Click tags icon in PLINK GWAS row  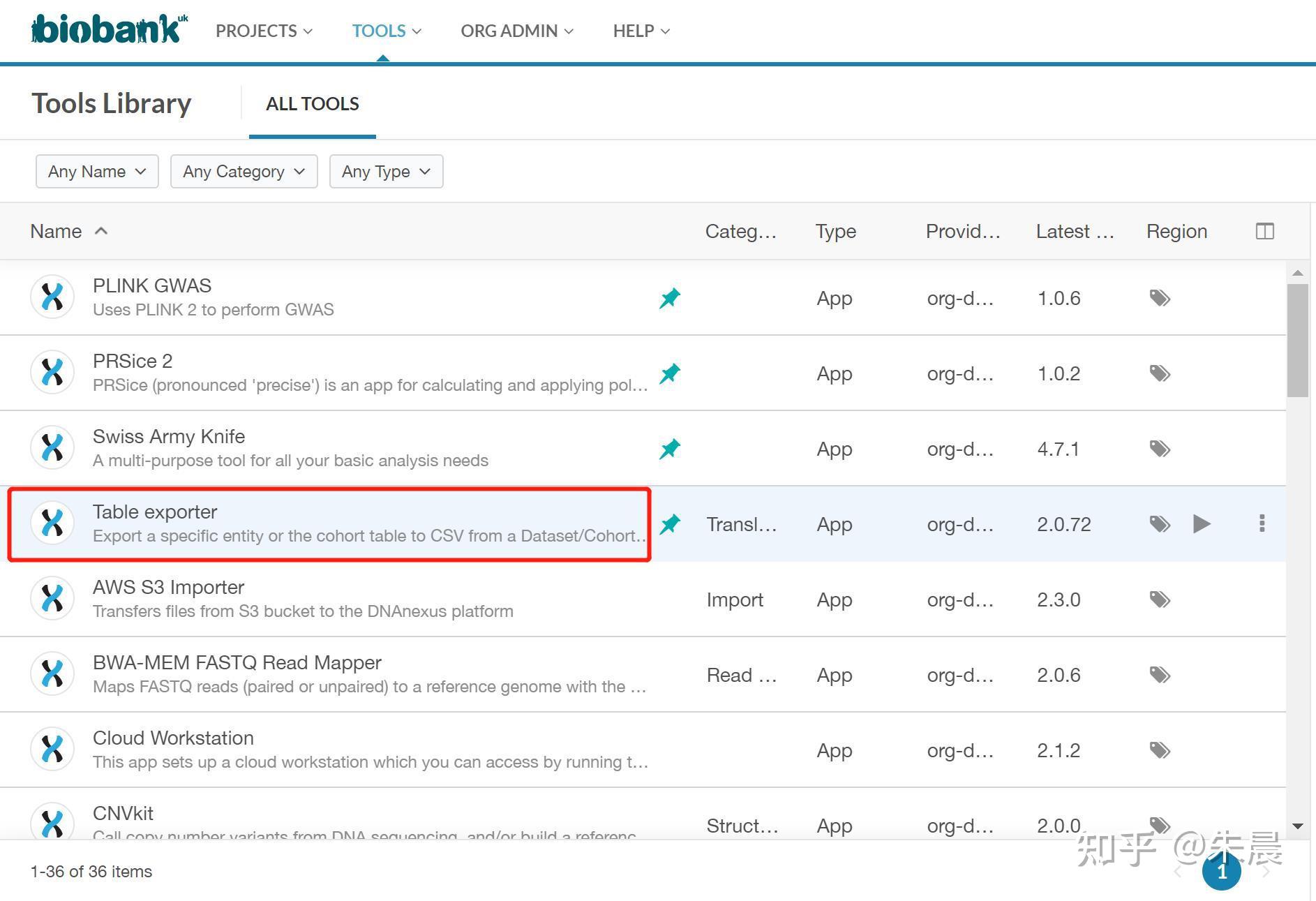(1160, 298)
